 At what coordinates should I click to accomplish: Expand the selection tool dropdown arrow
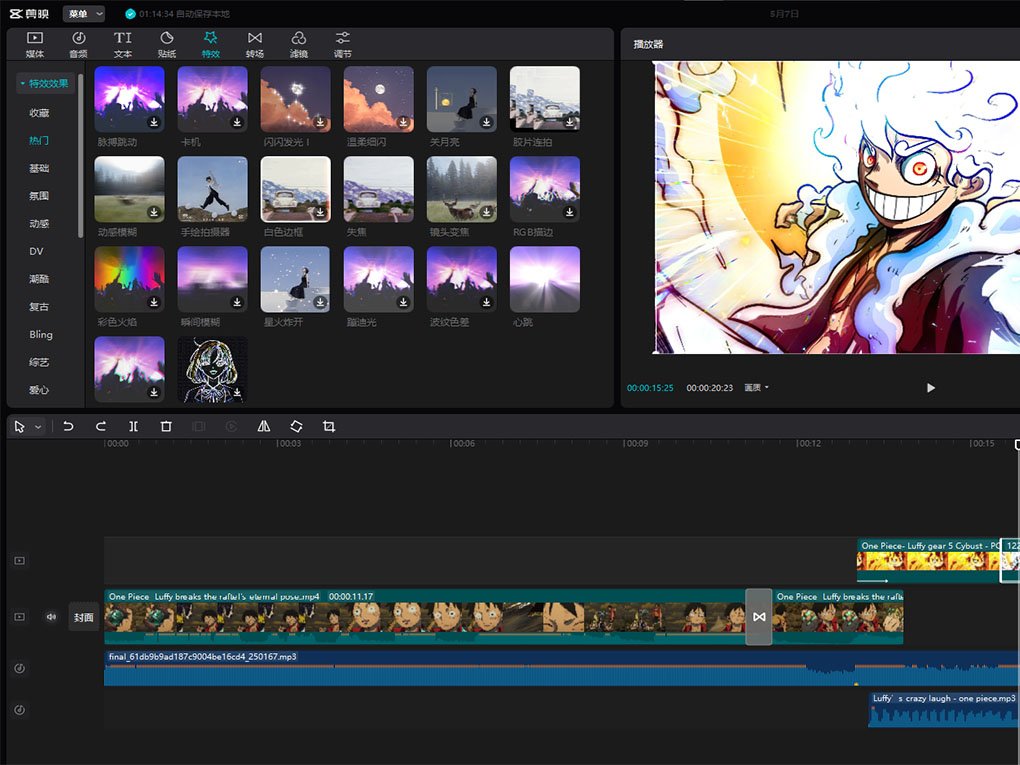39,427
